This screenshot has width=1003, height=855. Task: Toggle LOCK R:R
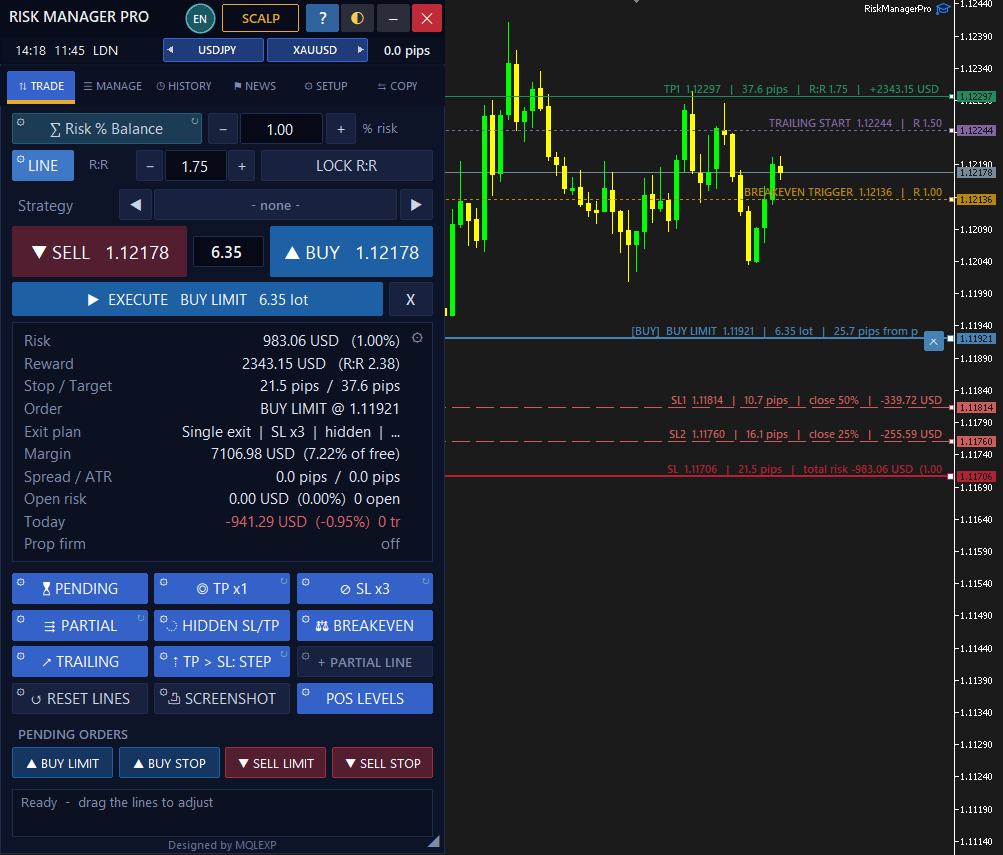pos(347,166)
